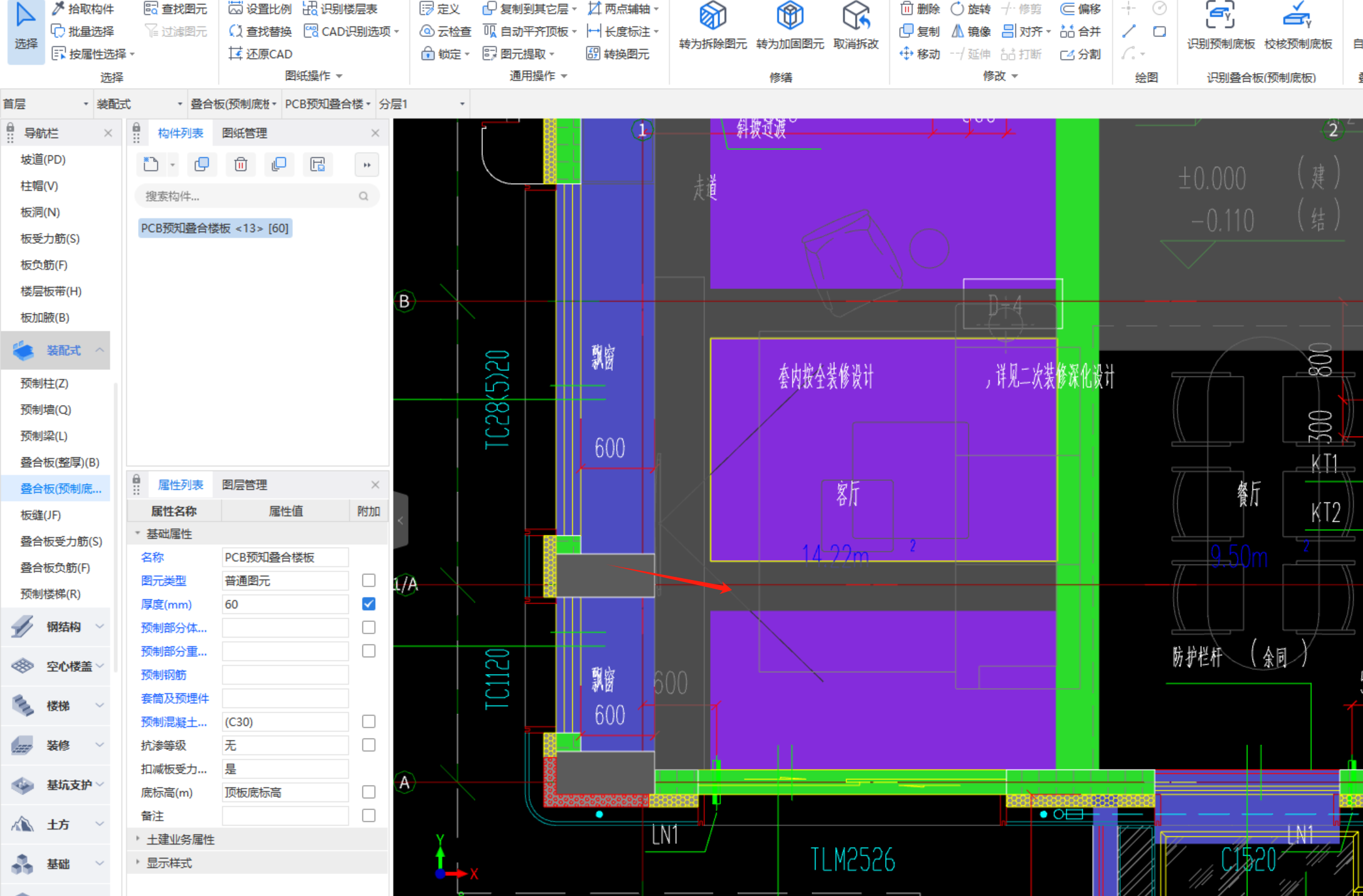The image size is (1363, 896).
Task: Expand the 土建业务属性 section
Action: point(180,840)
